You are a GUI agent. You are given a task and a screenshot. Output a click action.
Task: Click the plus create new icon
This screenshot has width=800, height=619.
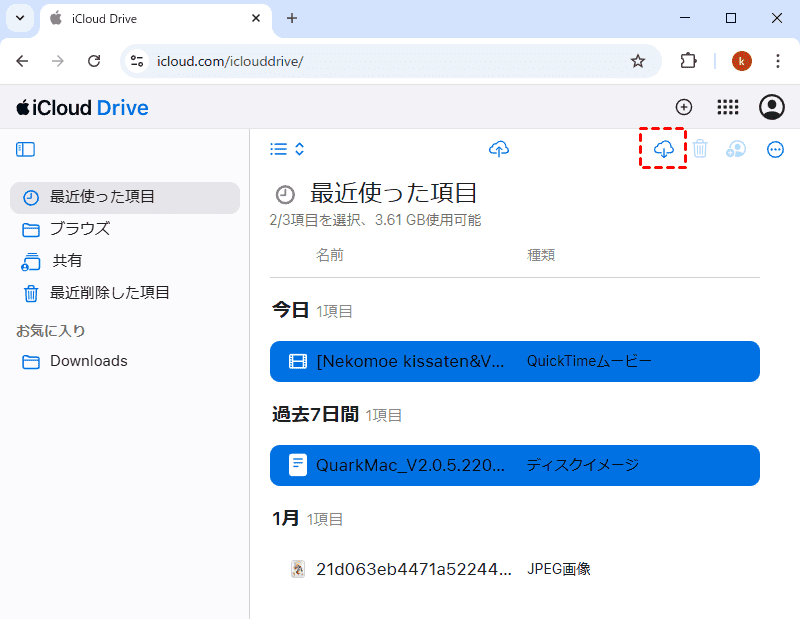(x=684, y=107)
